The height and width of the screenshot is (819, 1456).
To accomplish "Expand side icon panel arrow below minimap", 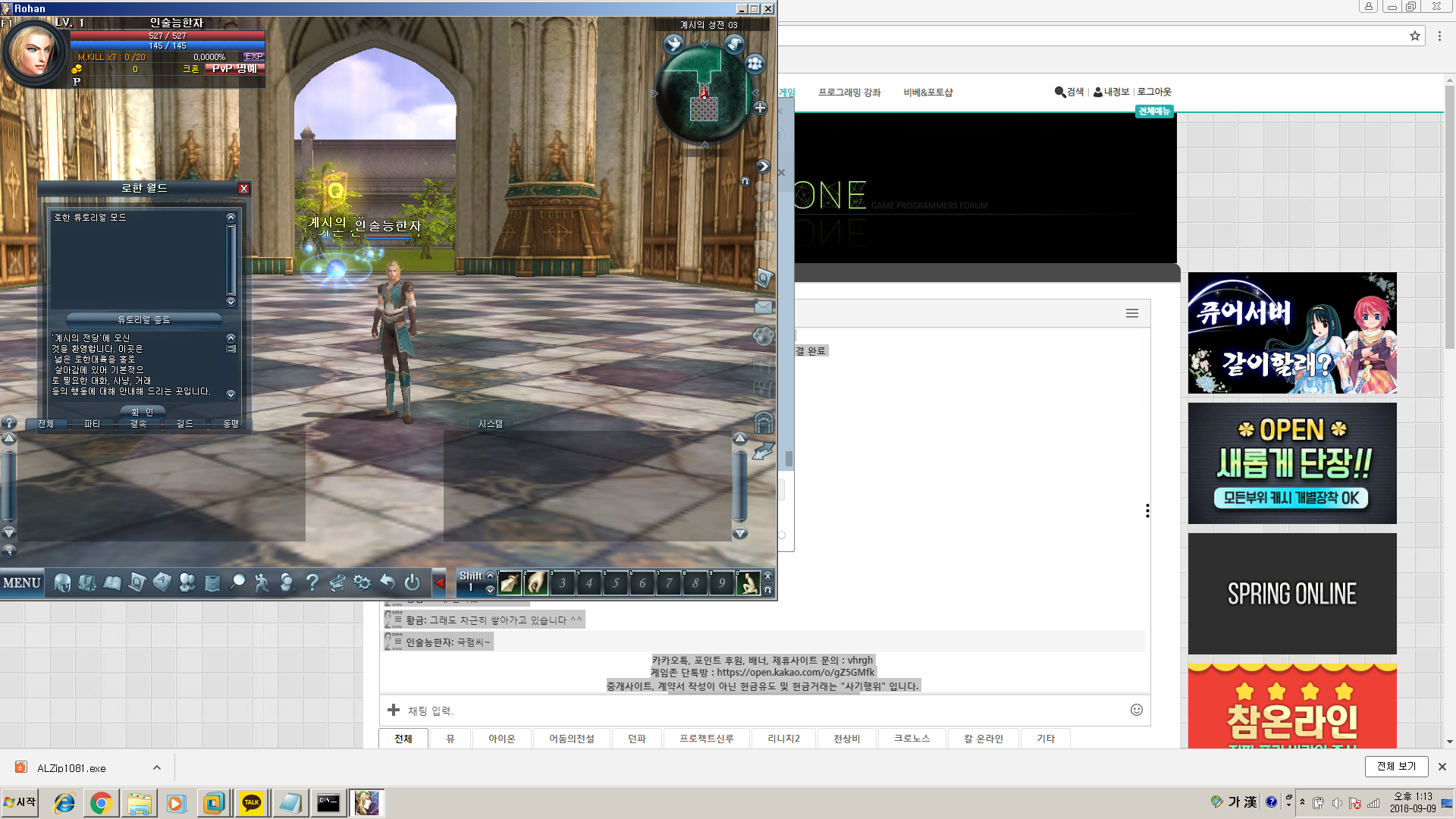I will 762,166.
